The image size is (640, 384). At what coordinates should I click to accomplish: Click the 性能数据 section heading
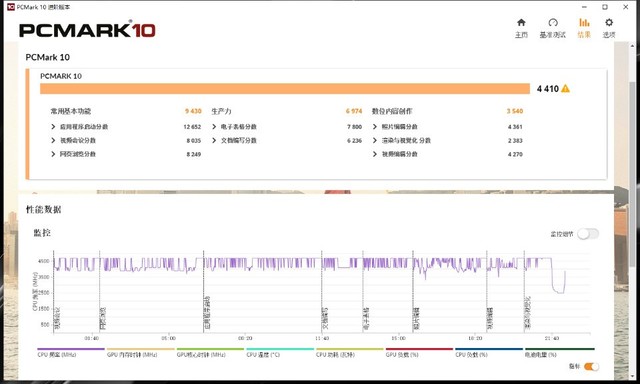(43, 210)
